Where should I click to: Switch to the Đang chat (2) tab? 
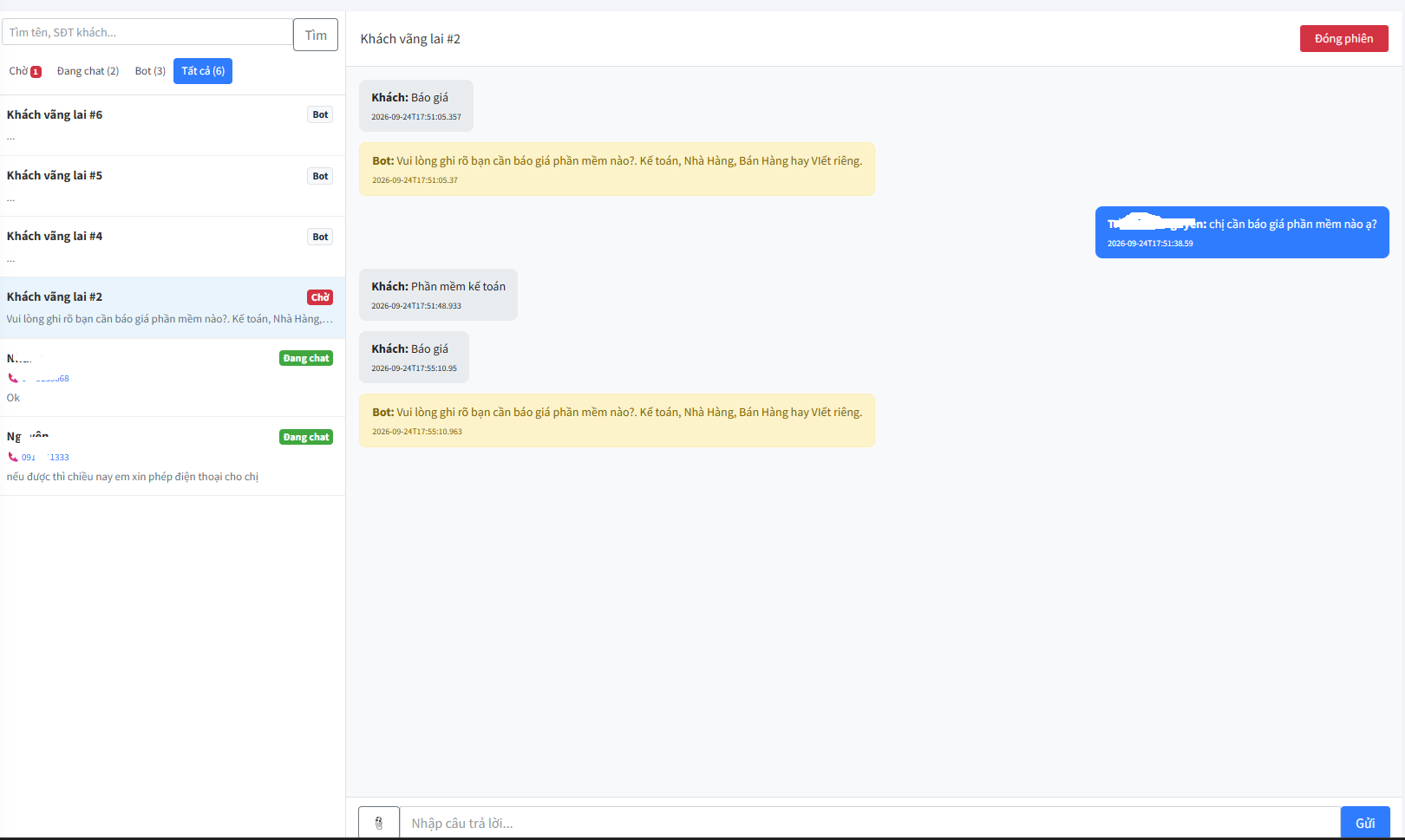coord(88,71)
